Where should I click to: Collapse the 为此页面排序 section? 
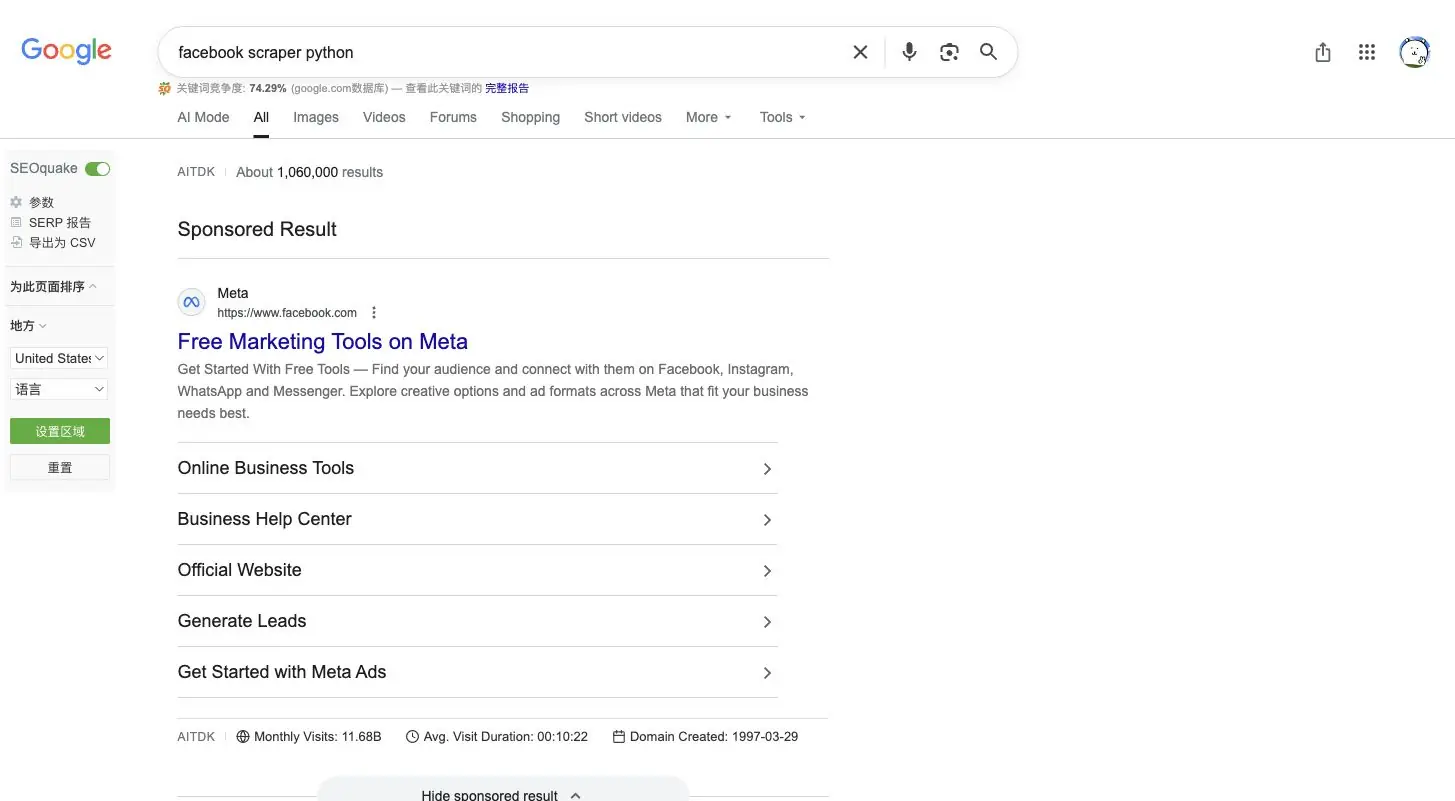point(54,287)
